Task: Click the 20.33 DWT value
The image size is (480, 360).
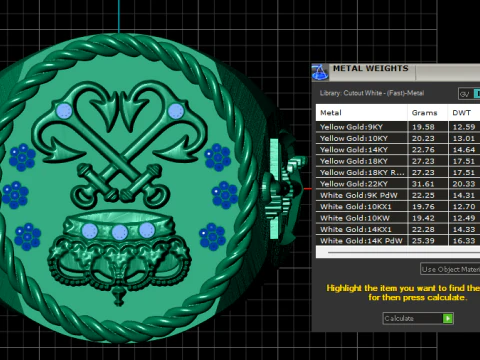Action: tap(464, 184)
